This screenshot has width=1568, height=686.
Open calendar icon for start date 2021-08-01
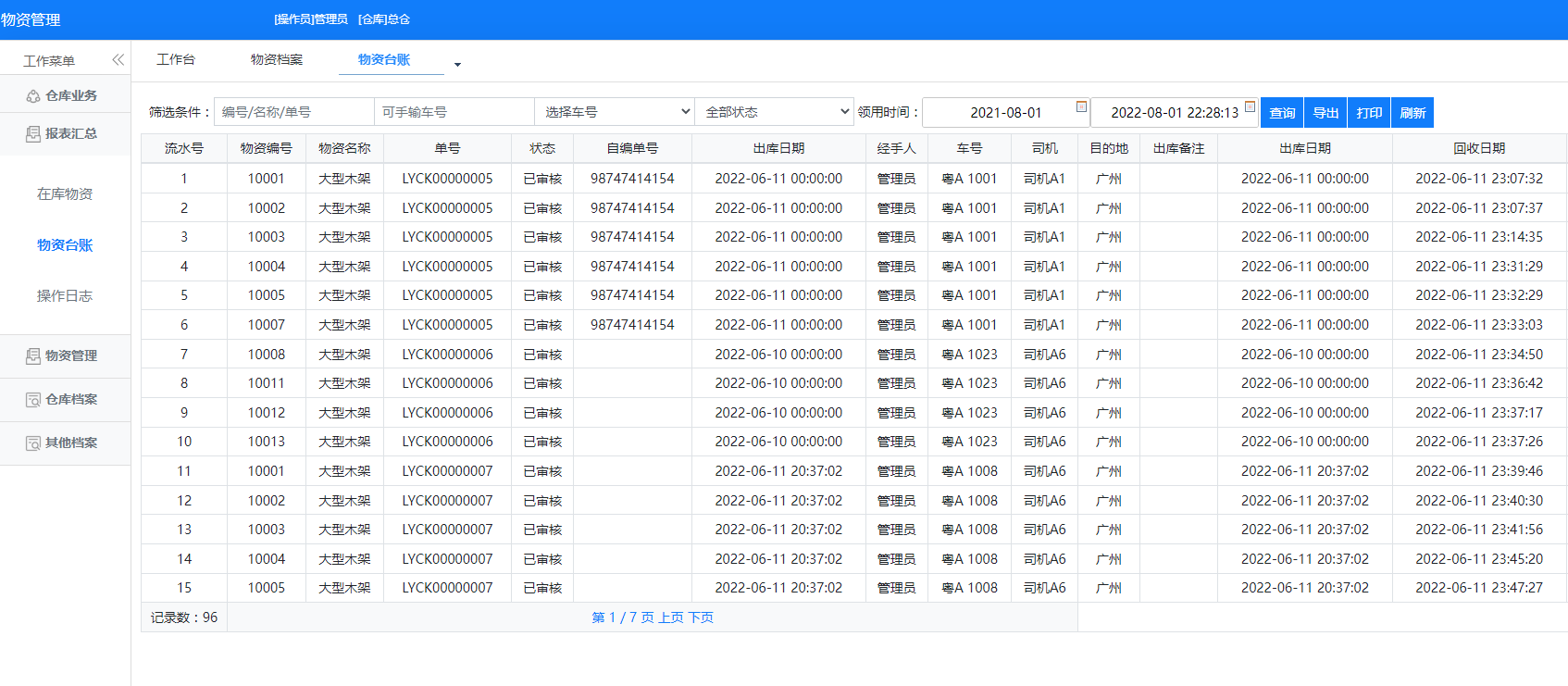click(1081, 107)
